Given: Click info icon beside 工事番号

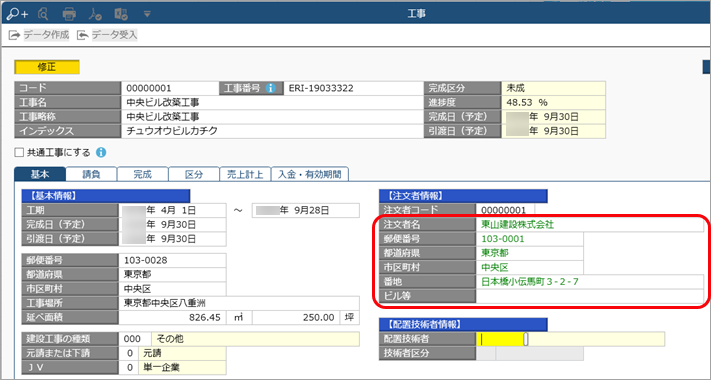Looking at the screenshot, I should pyautogui.click(x=271, y=88).
